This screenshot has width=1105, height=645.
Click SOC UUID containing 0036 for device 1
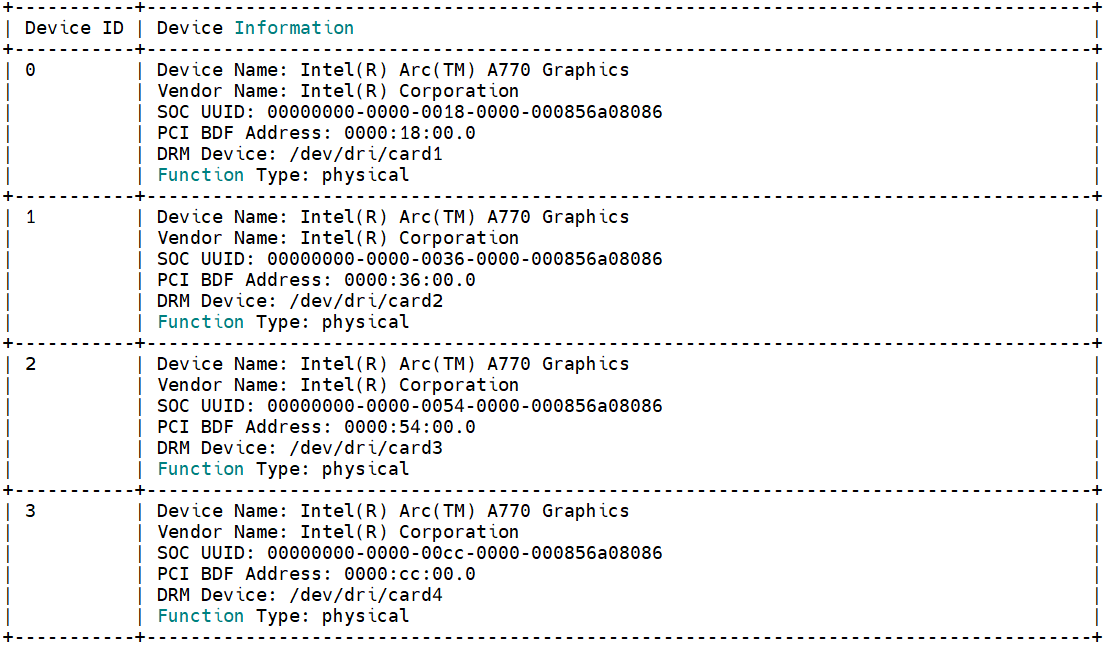[x=464, y=259]
